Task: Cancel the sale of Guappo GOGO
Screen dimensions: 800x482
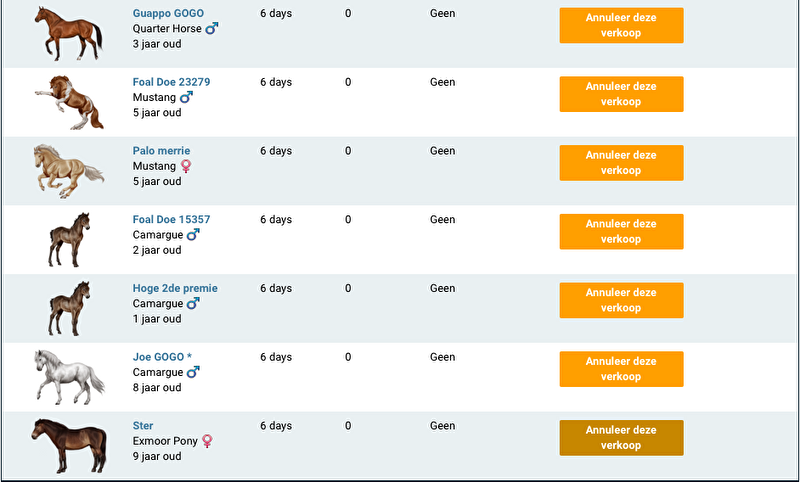Action: click(x=621, y=26)
